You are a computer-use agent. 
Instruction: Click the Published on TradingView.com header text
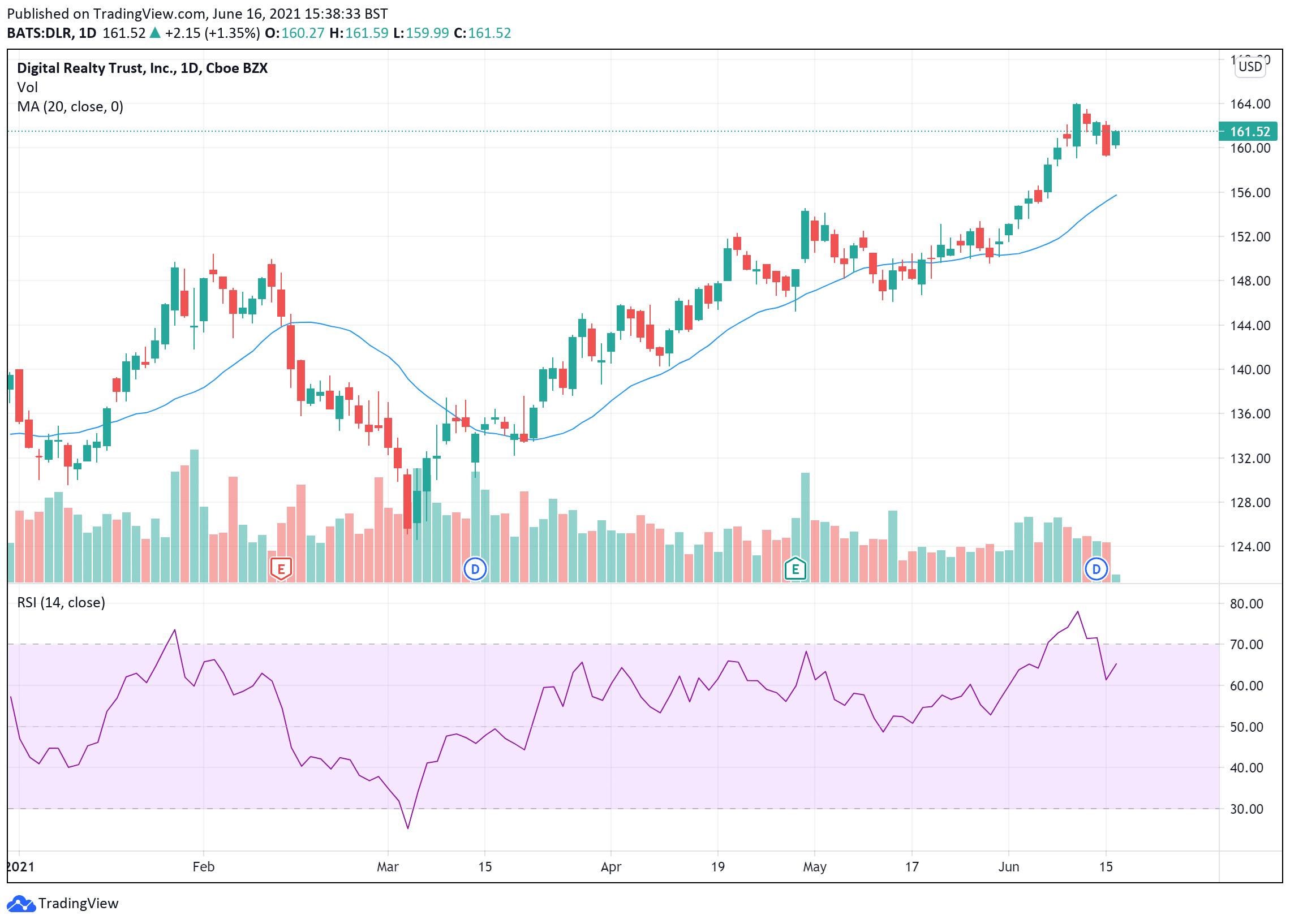(197, 14)
